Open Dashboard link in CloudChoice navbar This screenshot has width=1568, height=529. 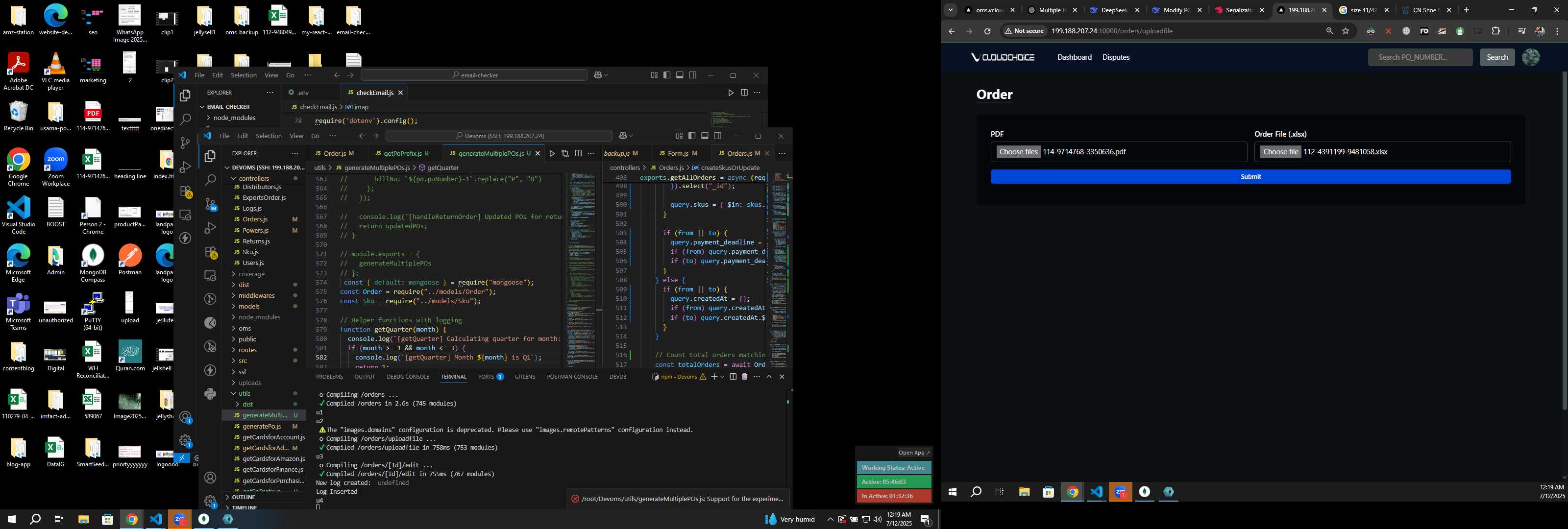point(1075,57)
